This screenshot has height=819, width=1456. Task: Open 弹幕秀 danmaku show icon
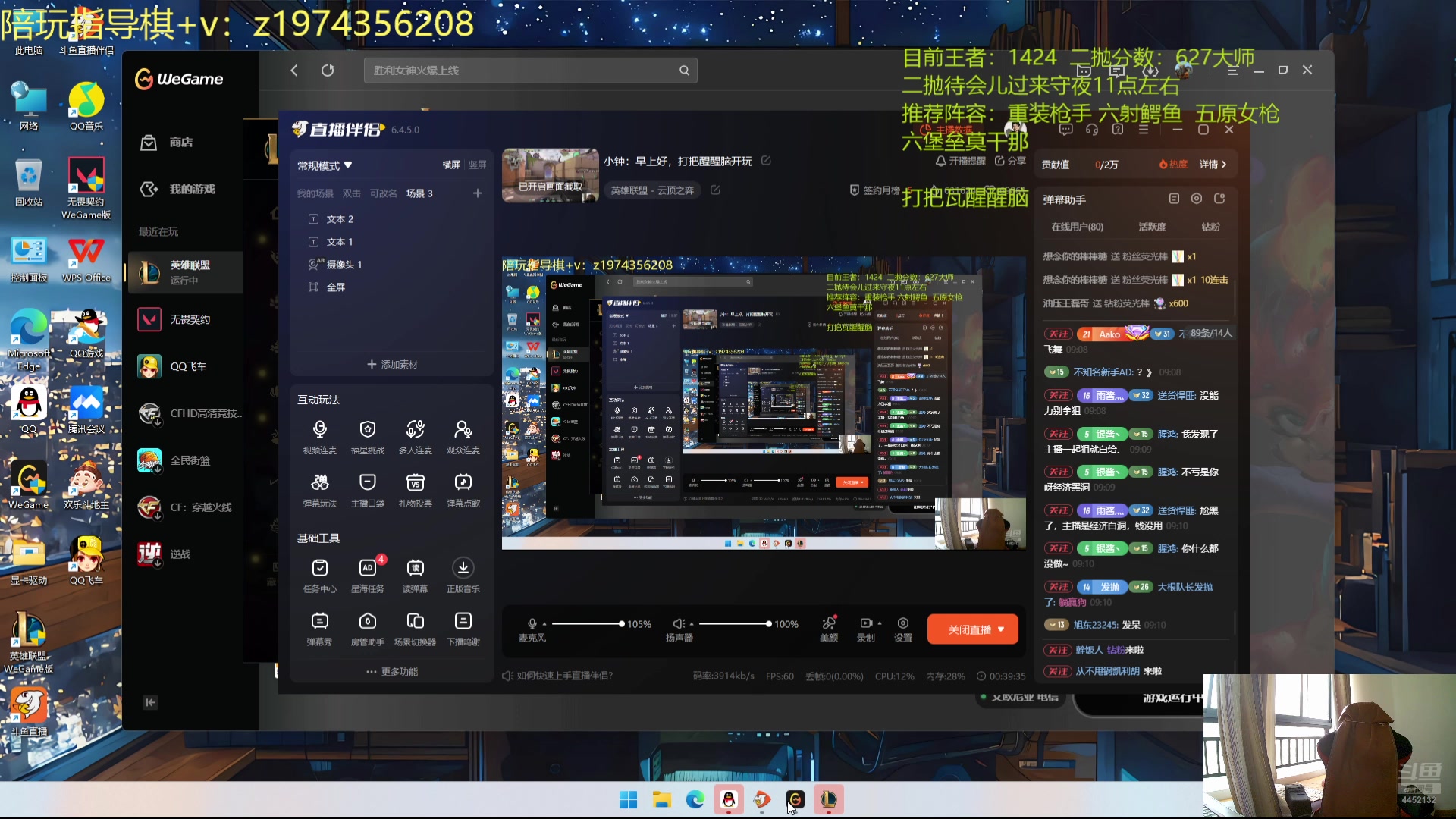click(x=319, y=629)
